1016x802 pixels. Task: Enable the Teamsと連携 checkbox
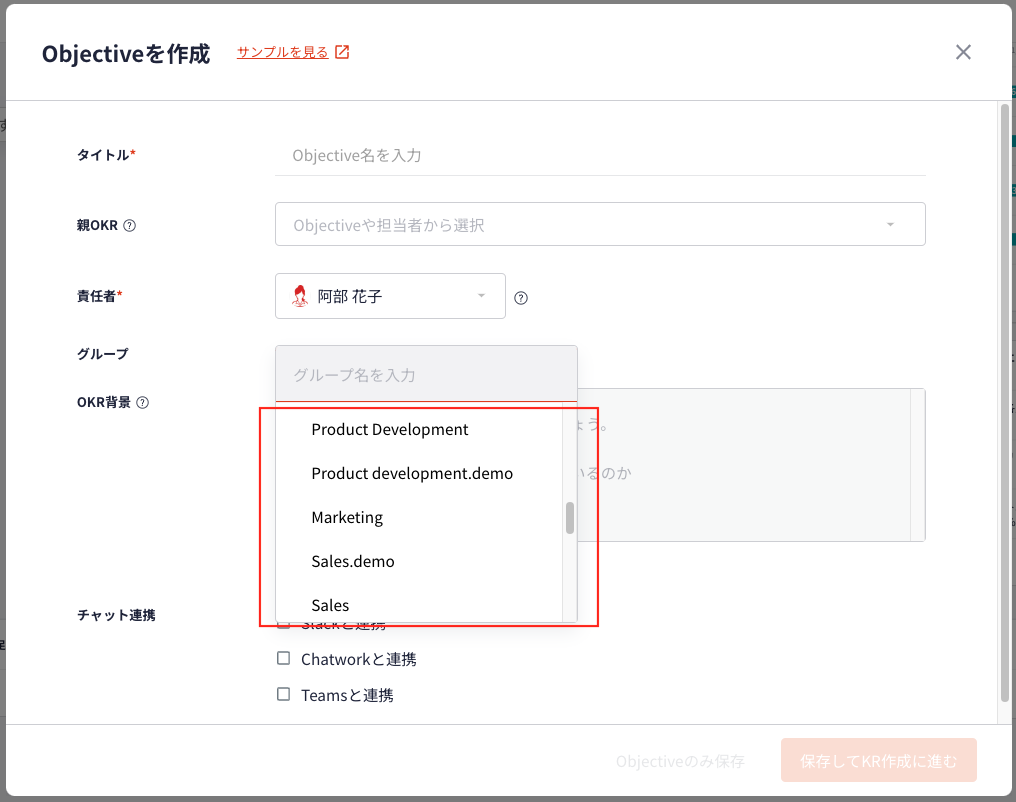click(x=283, y=694)
